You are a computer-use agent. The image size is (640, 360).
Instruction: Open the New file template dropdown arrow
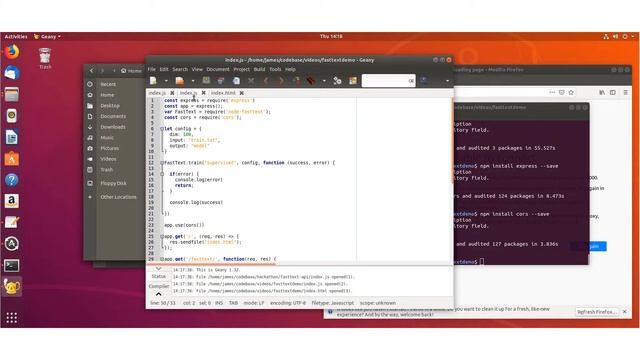[x=166, y=81]
